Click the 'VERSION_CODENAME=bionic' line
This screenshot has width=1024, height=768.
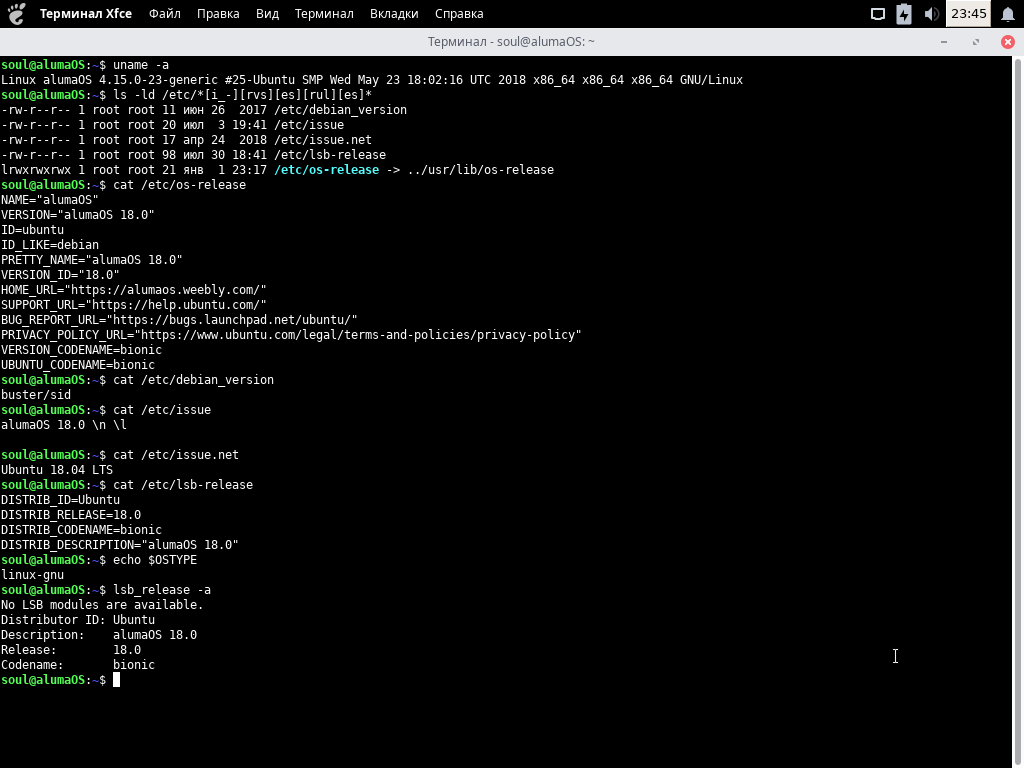coord(81,350)
